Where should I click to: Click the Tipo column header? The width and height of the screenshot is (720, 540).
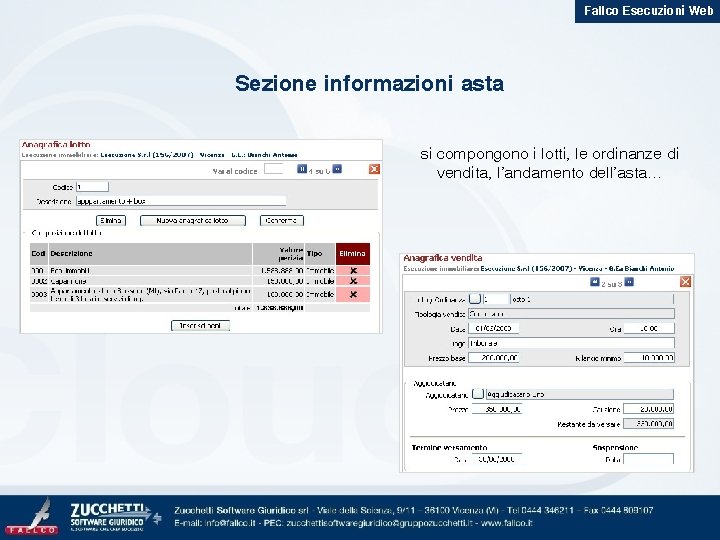[x=320, y=253]
